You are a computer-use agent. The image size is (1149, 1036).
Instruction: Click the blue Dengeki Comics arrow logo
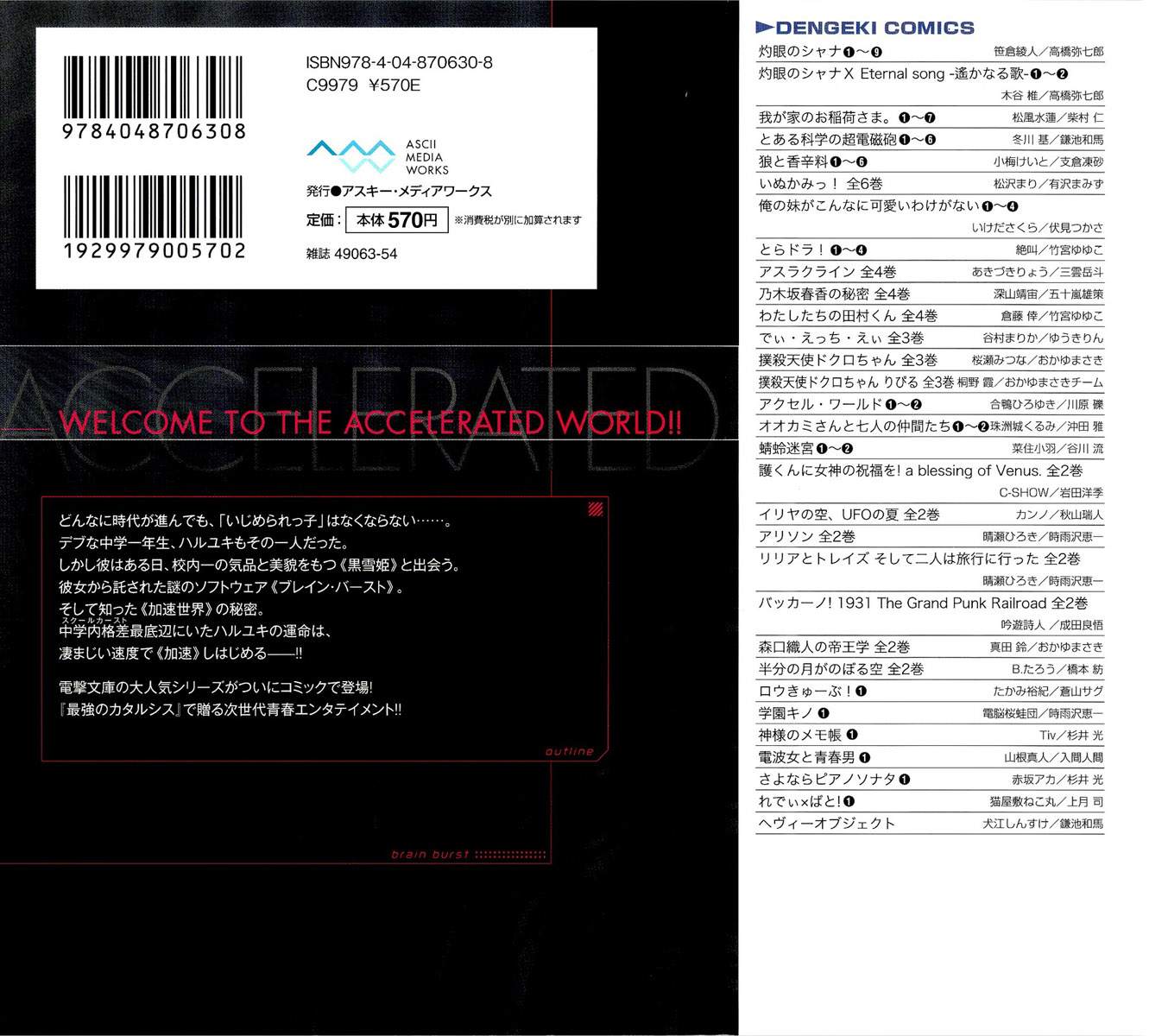(763, 28)
